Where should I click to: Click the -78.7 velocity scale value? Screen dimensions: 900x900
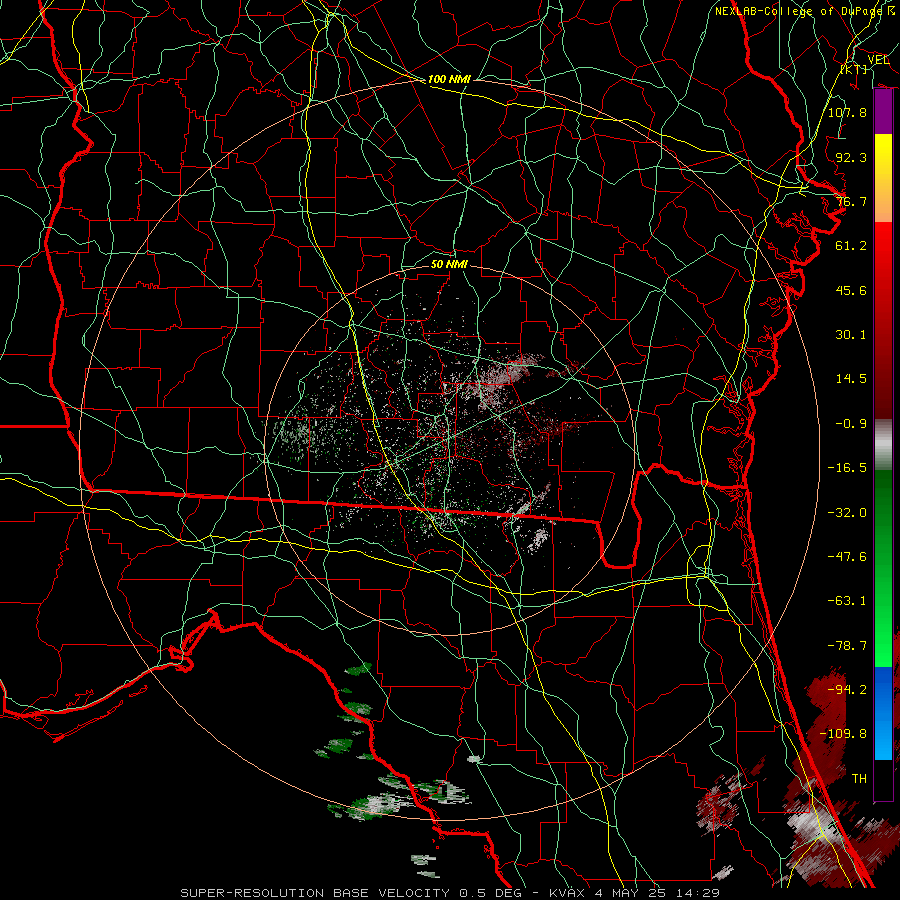click(x=847, y=646)
